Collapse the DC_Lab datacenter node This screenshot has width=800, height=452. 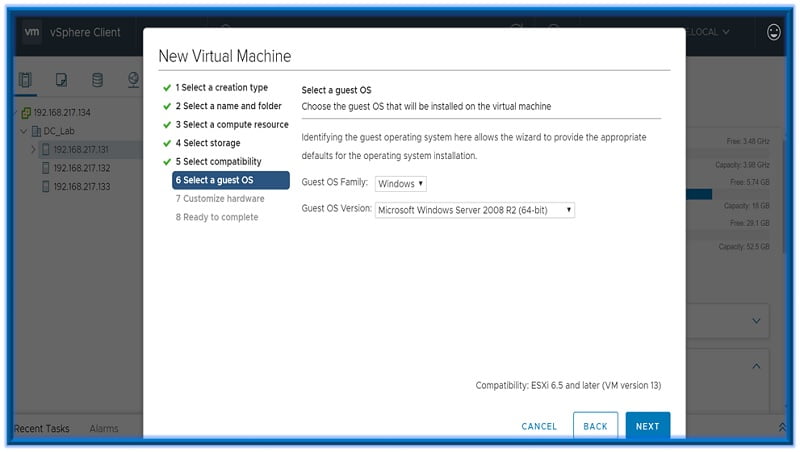(22, 131)
